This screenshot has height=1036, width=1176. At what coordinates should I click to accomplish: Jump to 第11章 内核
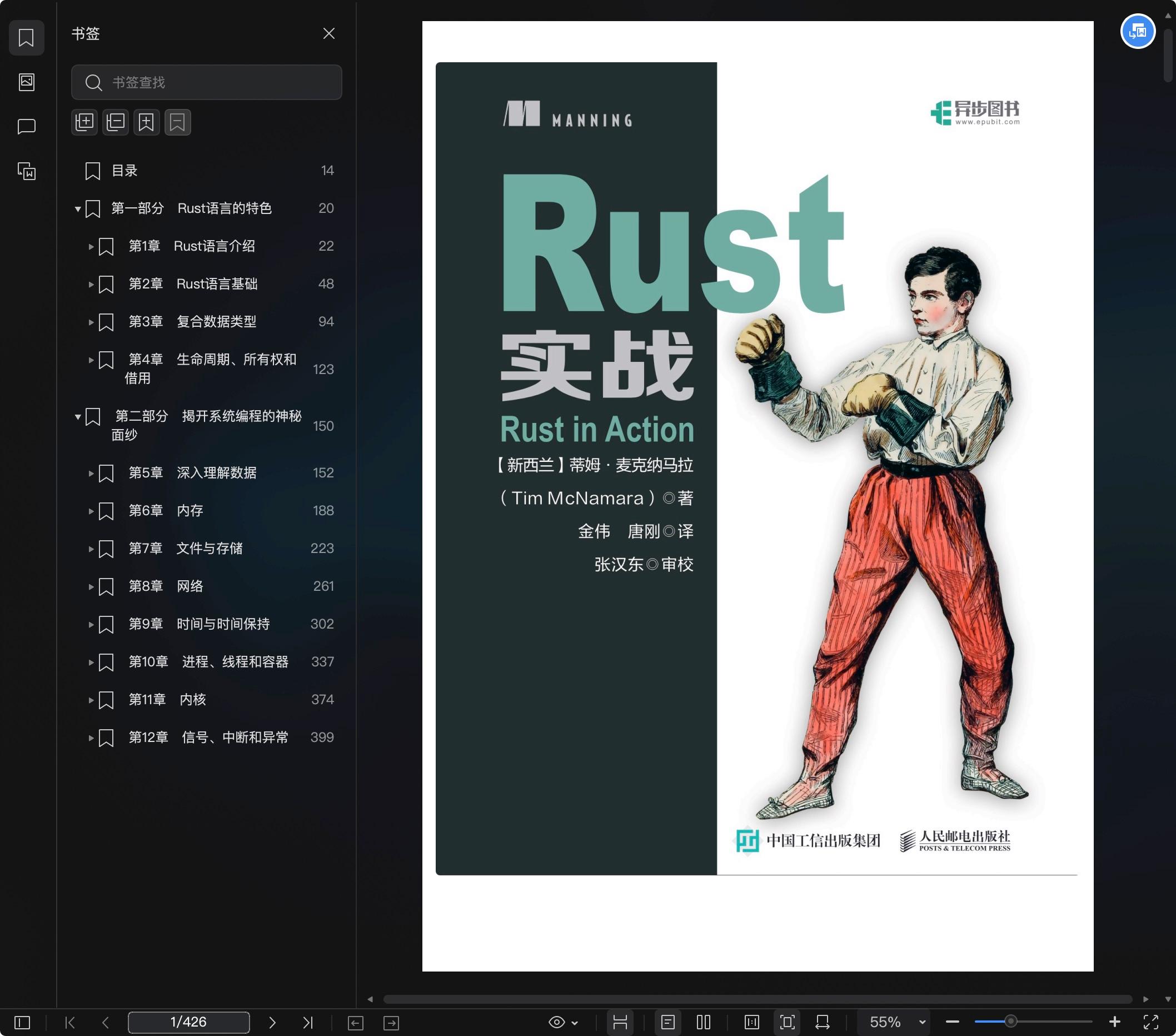tap(167, 700)
